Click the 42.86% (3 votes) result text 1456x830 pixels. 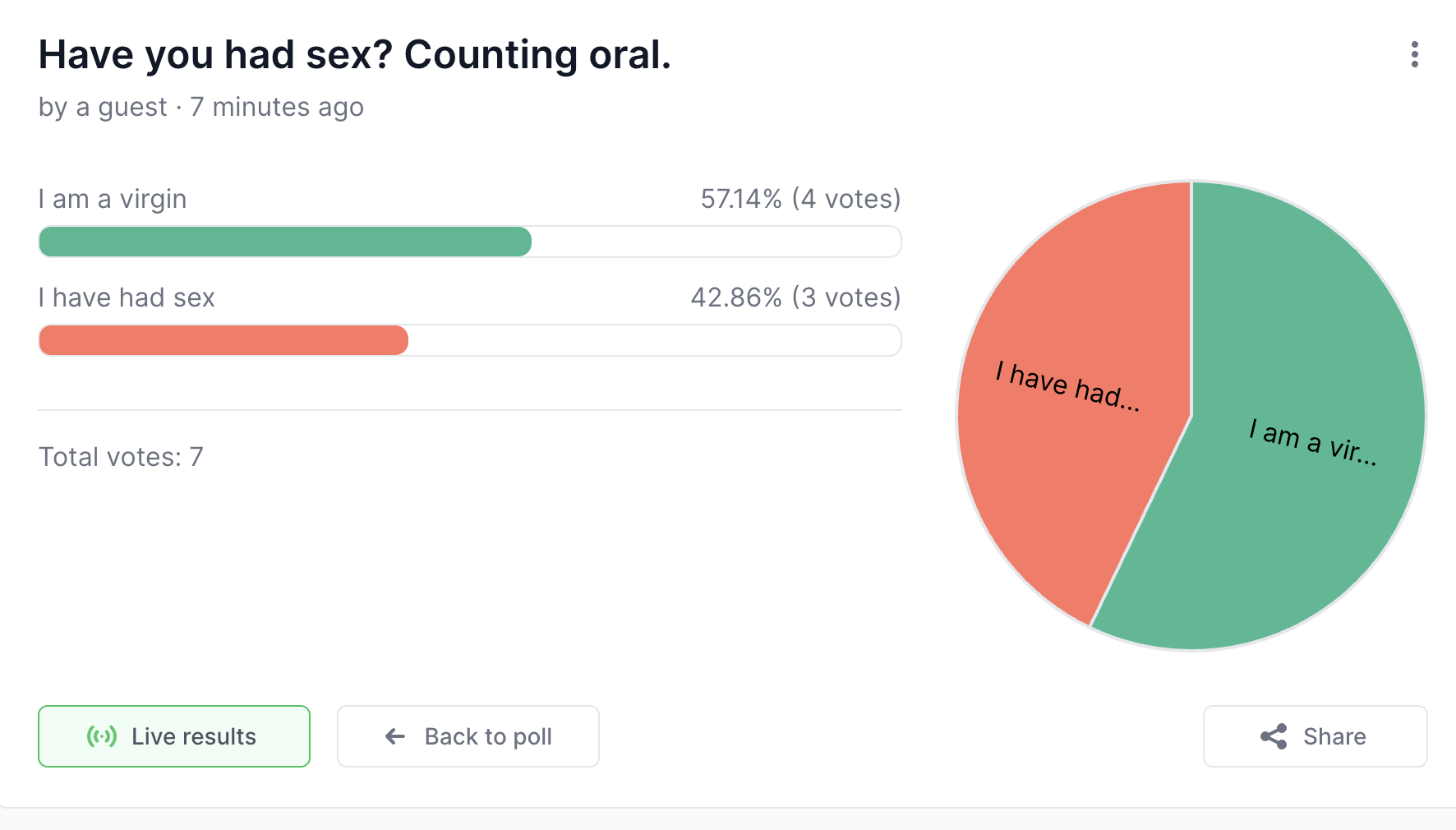pyautogui.click(x=795, y=297)
